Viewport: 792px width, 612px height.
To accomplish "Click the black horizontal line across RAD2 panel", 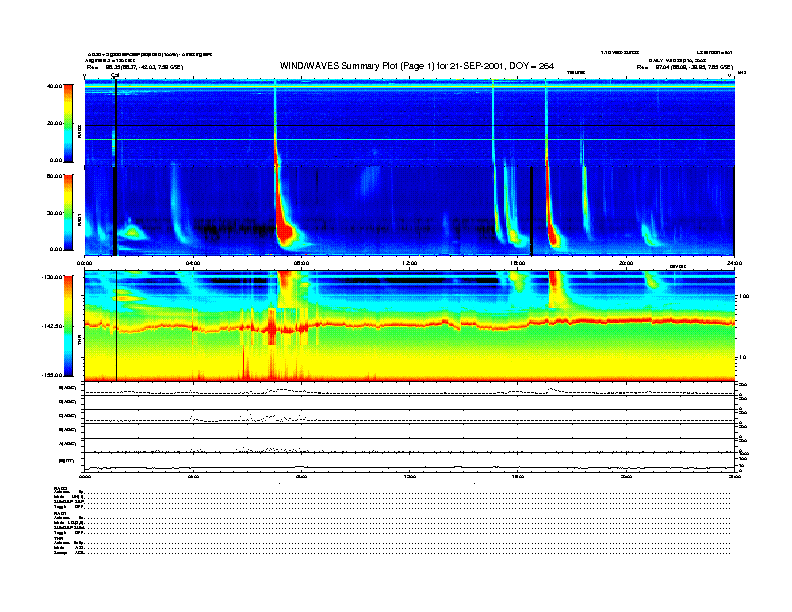I will 409,125.
